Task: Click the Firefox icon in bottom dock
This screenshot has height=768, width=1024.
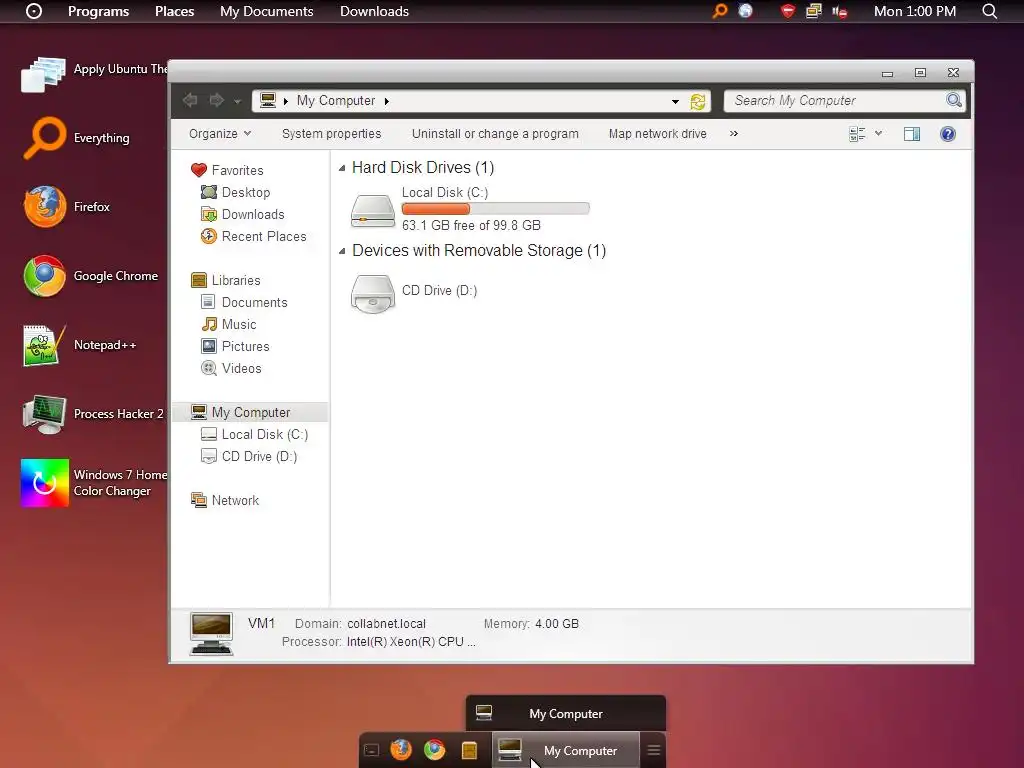Action: [401, 750]
